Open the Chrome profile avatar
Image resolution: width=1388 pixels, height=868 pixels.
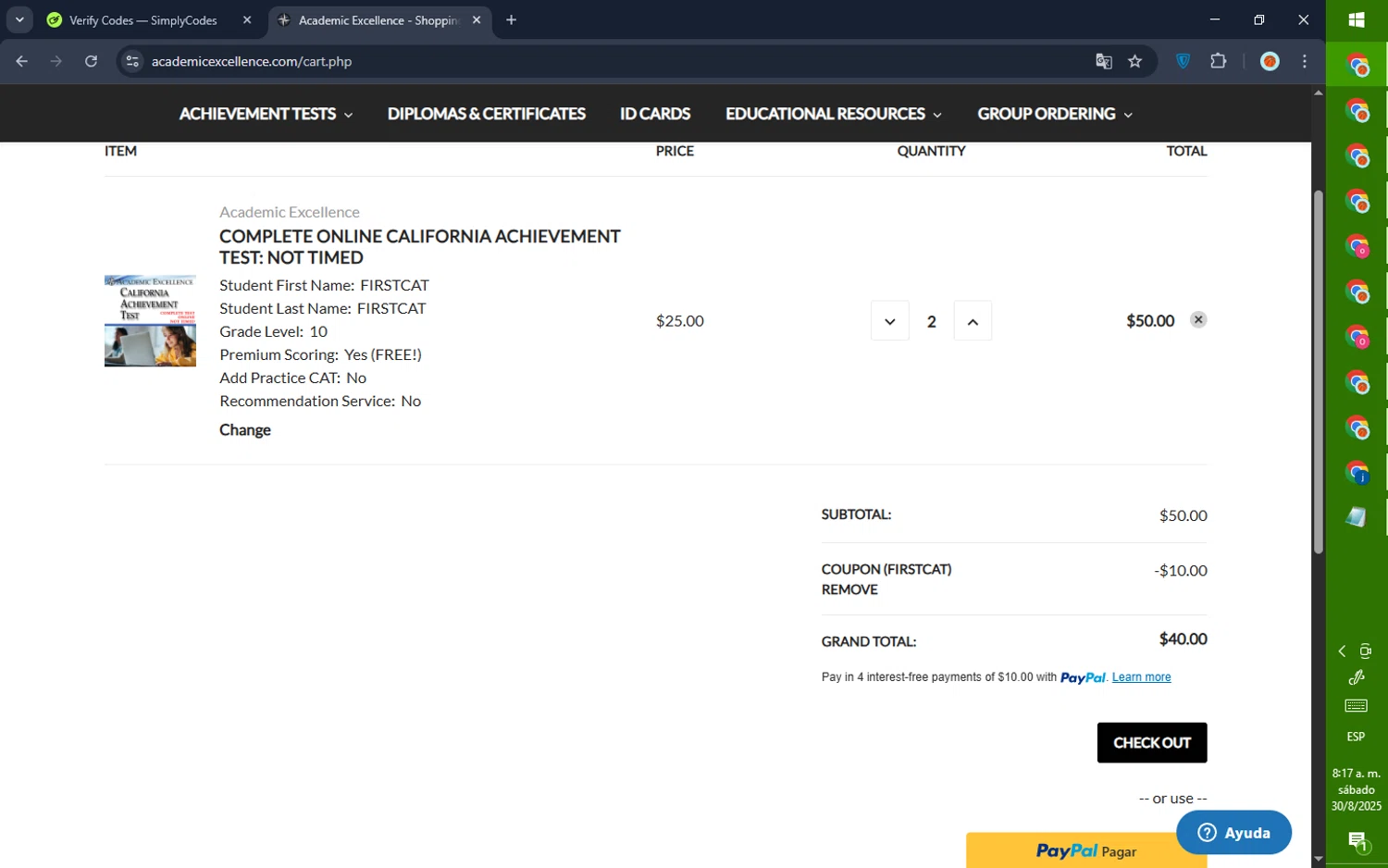(1270, 61)
